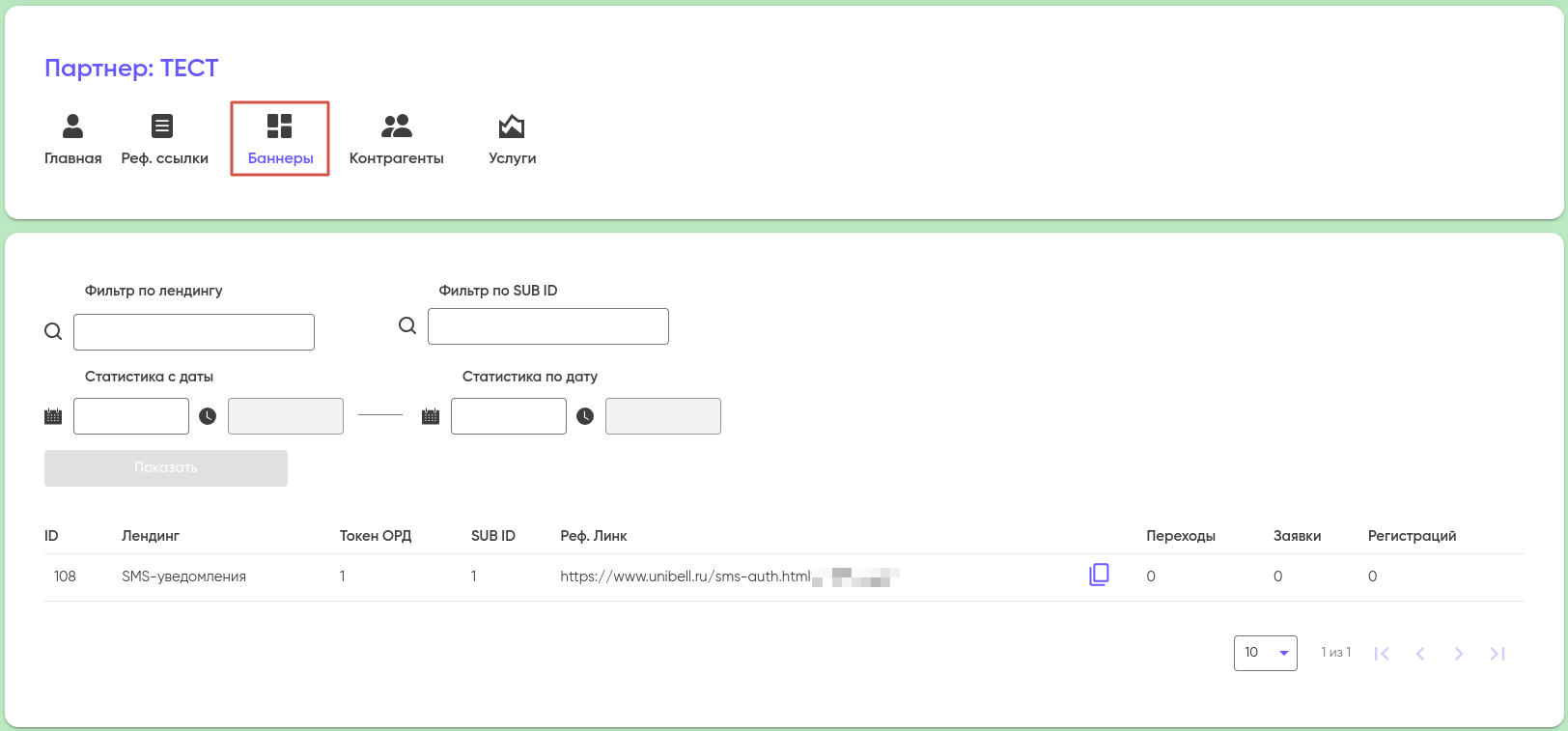The height and width of the screenshot is (731, 1568).
Task: Click the clock icon for end time
Action: 585,416
